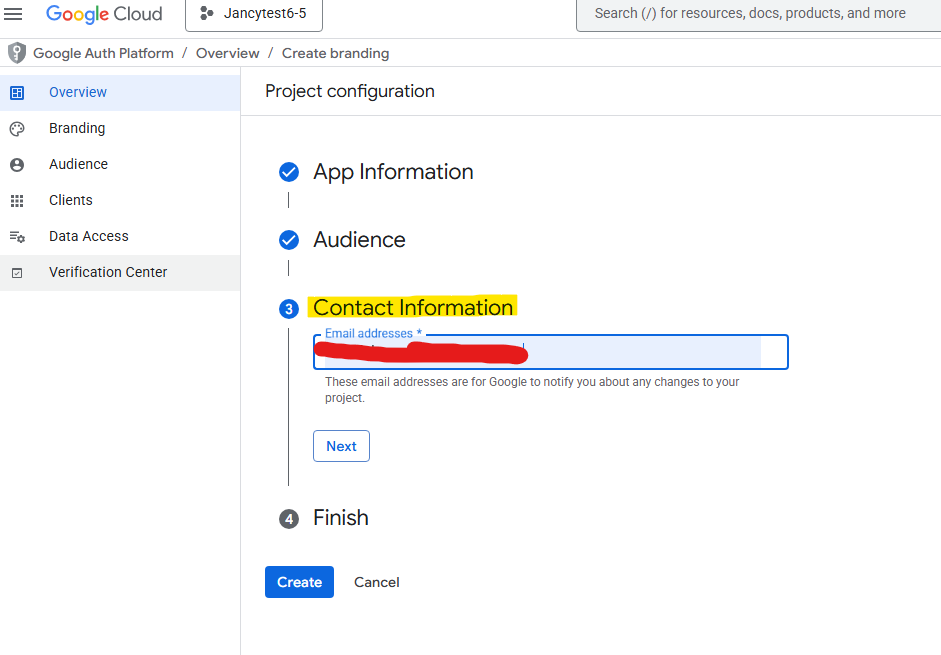
Task: Click the Verification Center checkbox icon
Action: pyautogui.click(x=17, y=273)
